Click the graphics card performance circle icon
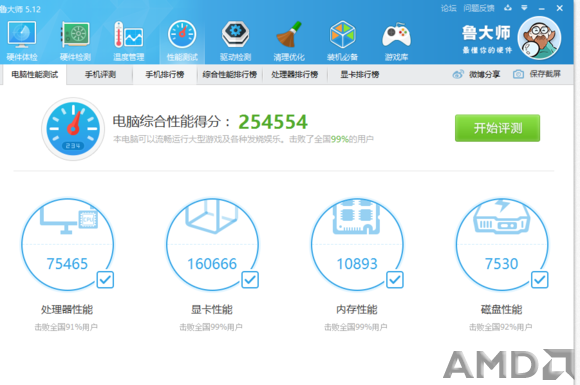This screenshot has height=385, width=580. [212, 245]
